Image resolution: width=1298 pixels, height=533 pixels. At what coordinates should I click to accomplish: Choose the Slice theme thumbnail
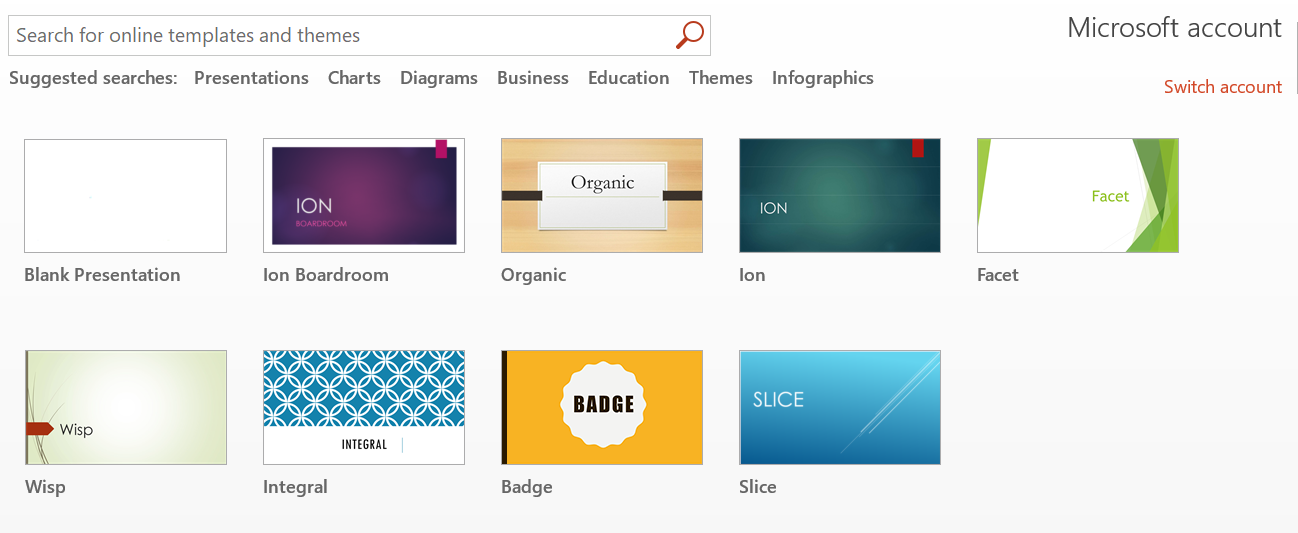click(840, 407)
